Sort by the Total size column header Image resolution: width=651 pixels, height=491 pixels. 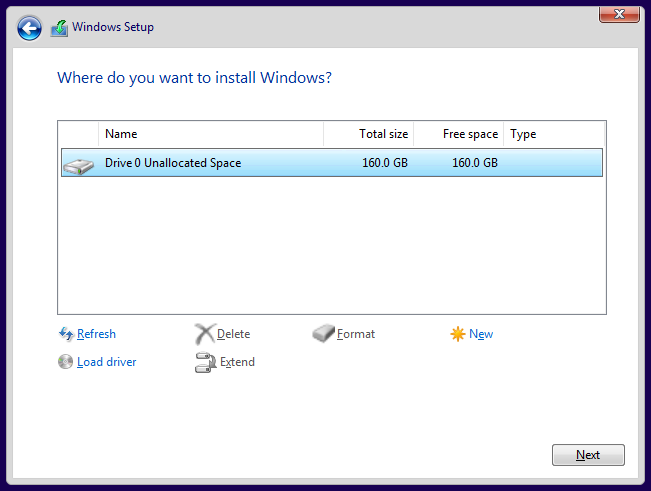pos(368,134)
